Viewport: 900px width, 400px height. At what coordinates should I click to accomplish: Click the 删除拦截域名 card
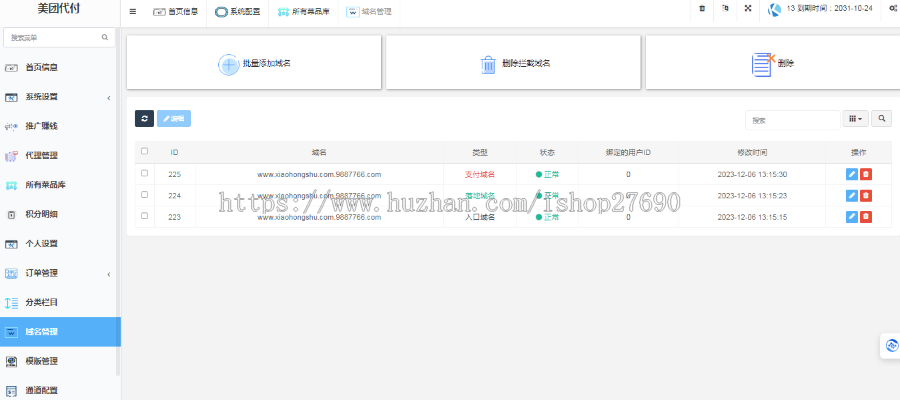point(513,63)
